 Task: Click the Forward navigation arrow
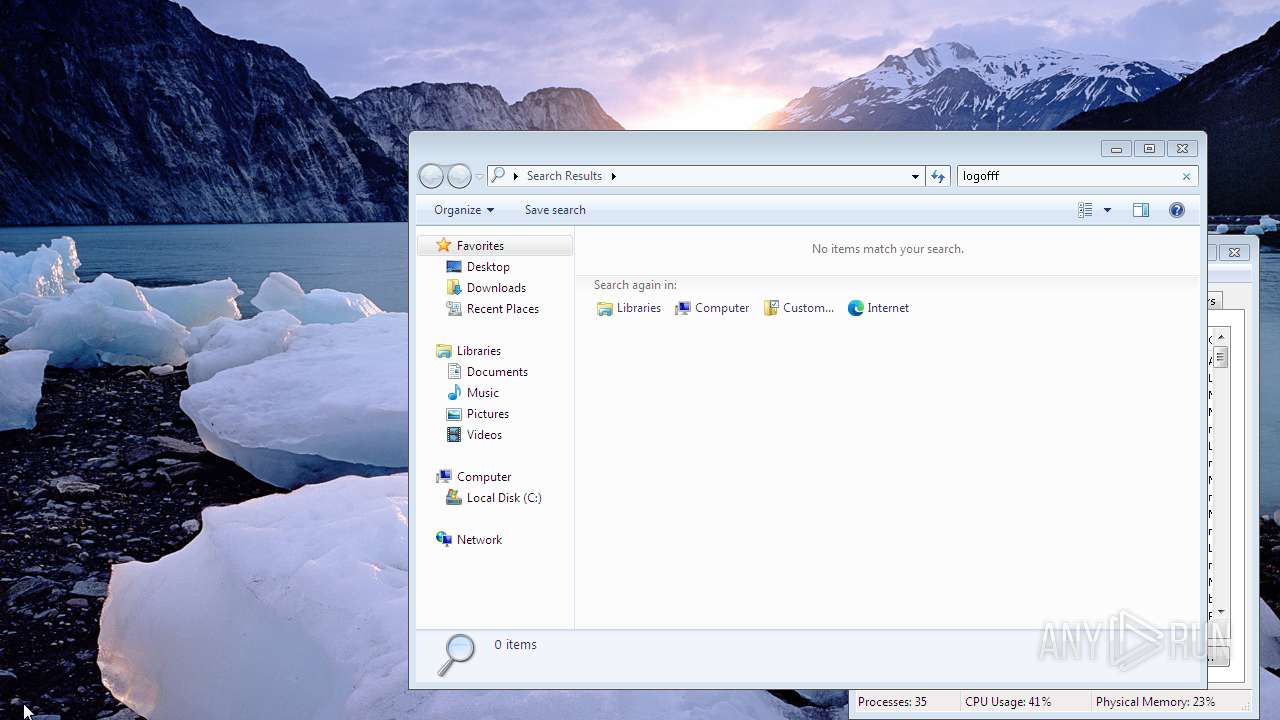(459, 176)
